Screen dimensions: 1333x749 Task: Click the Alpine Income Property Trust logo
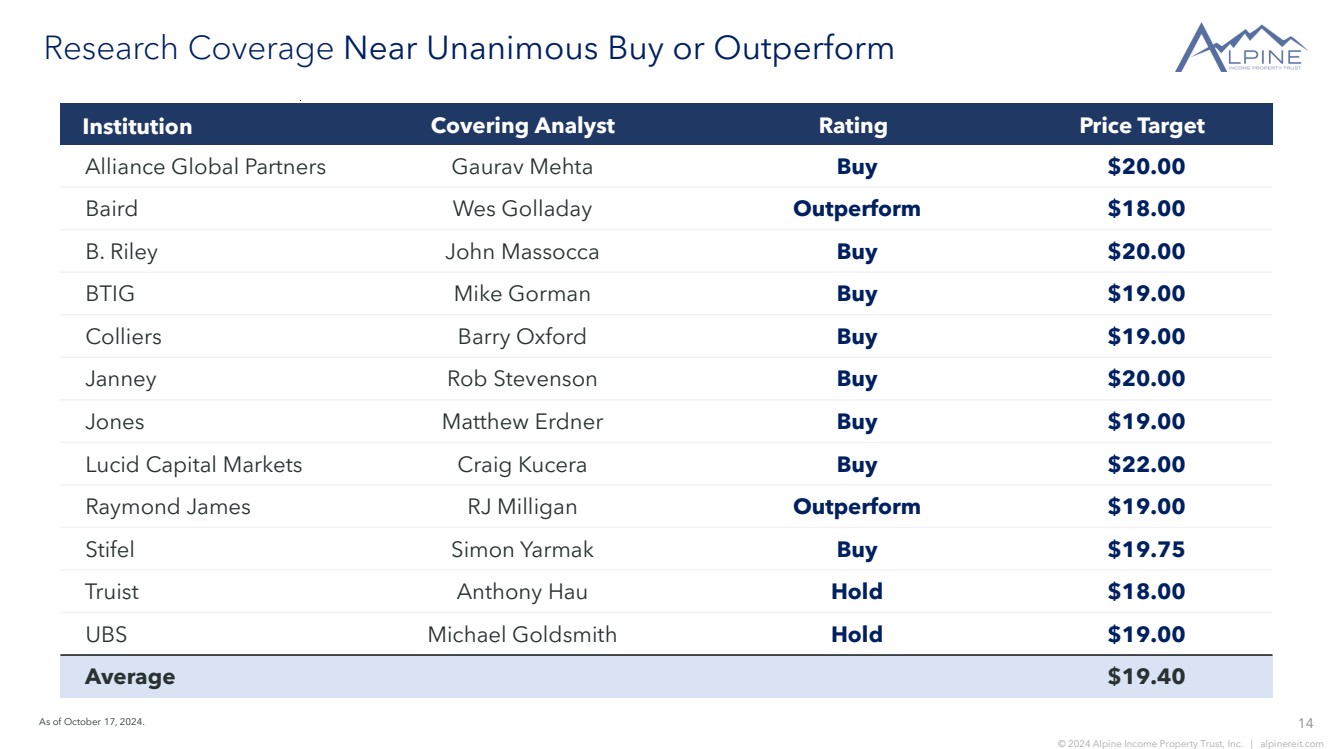click(x=1240, y=48)
